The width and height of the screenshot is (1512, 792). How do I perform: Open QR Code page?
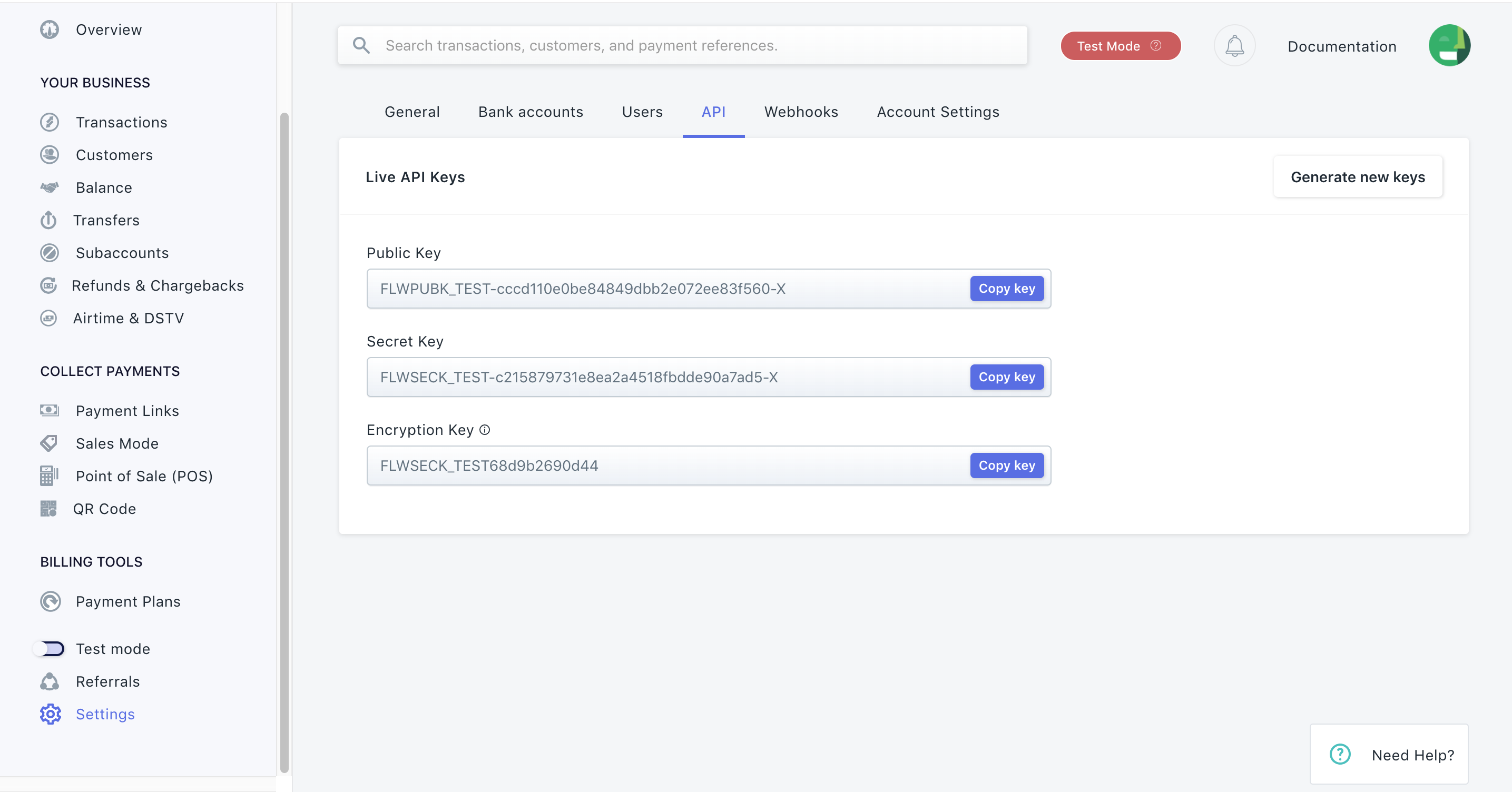[104, 509]
